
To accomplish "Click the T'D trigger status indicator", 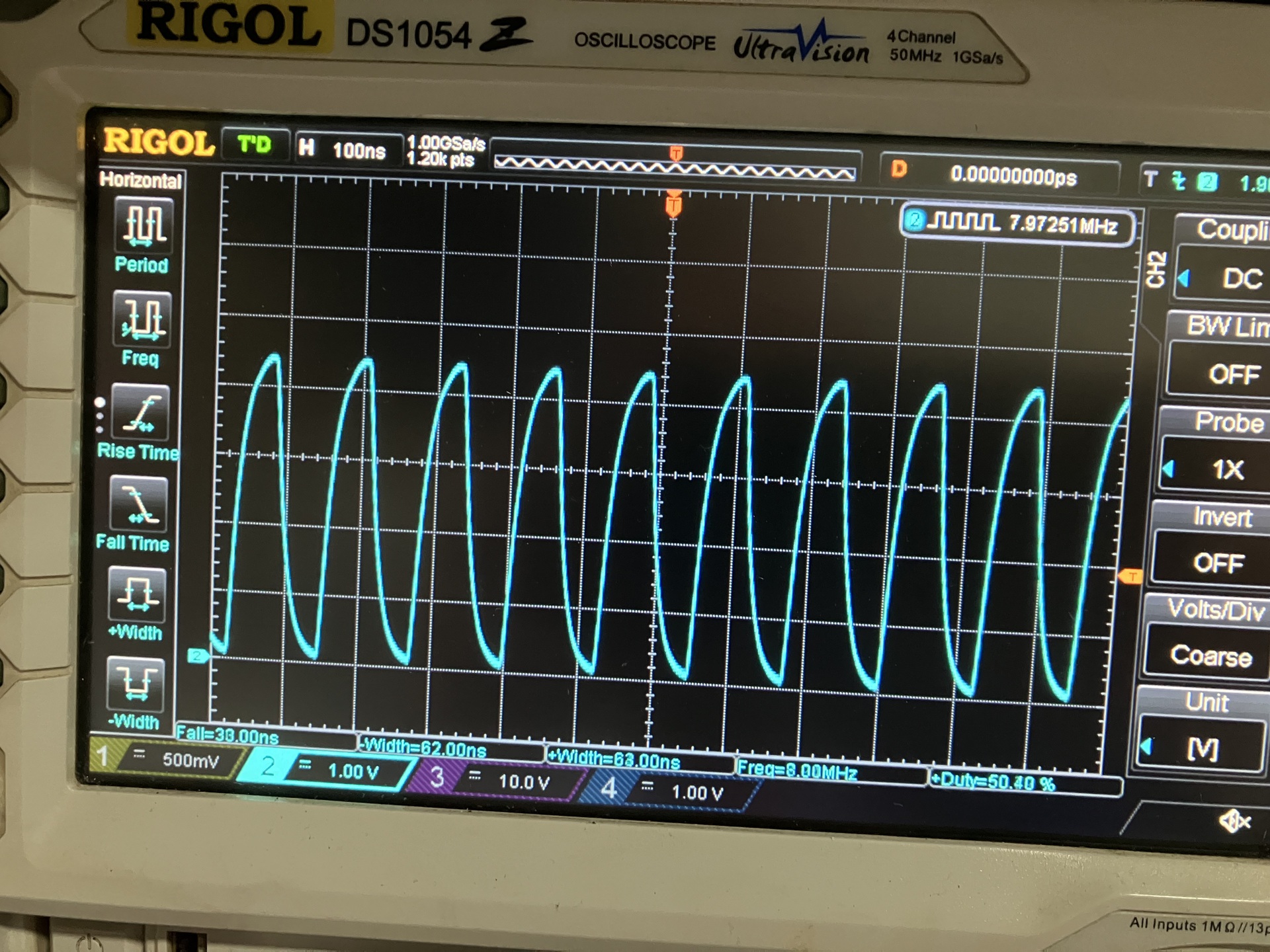I will click(x=255, y=144).
